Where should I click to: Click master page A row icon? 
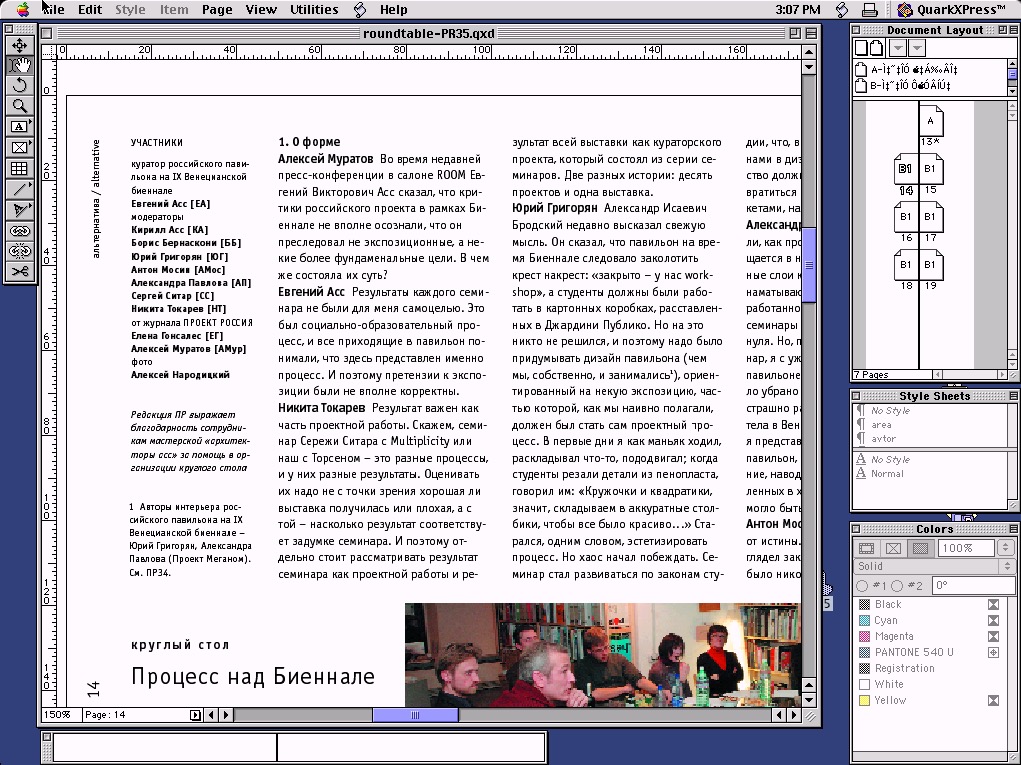pyautogui.click(x=861, y=69)
